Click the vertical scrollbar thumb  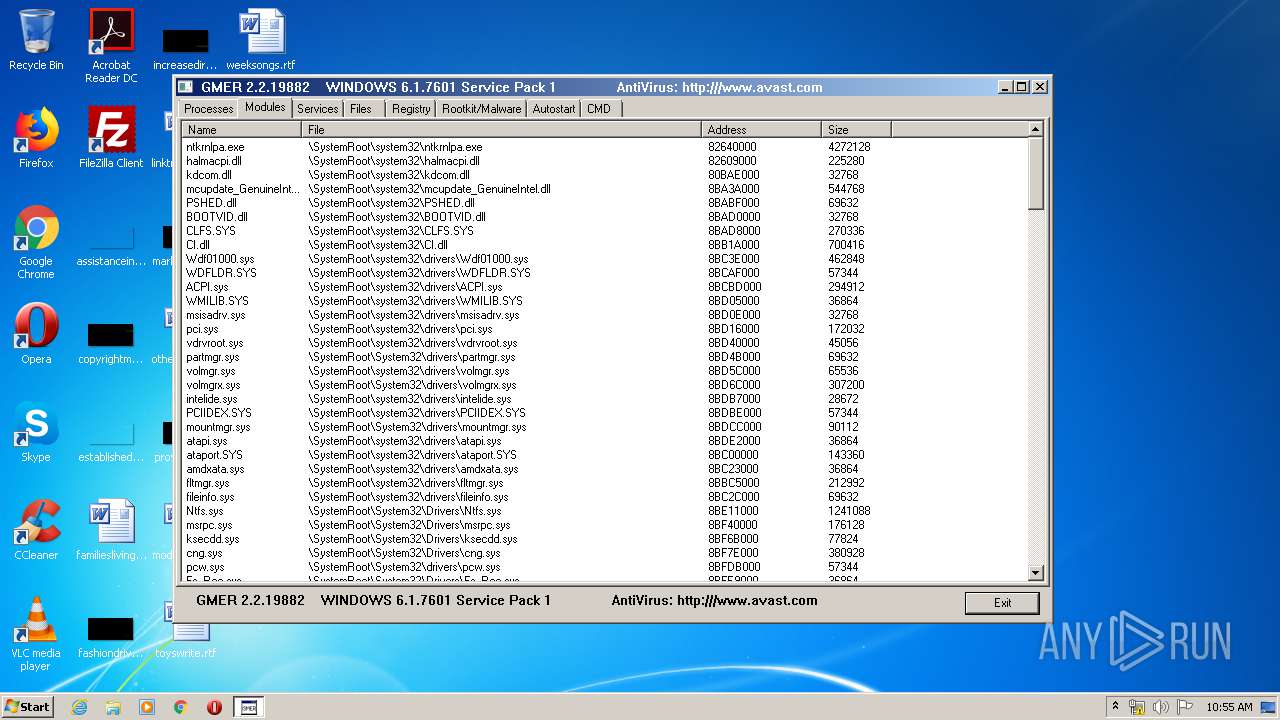pyautogui.click(x=1036, y=173)
